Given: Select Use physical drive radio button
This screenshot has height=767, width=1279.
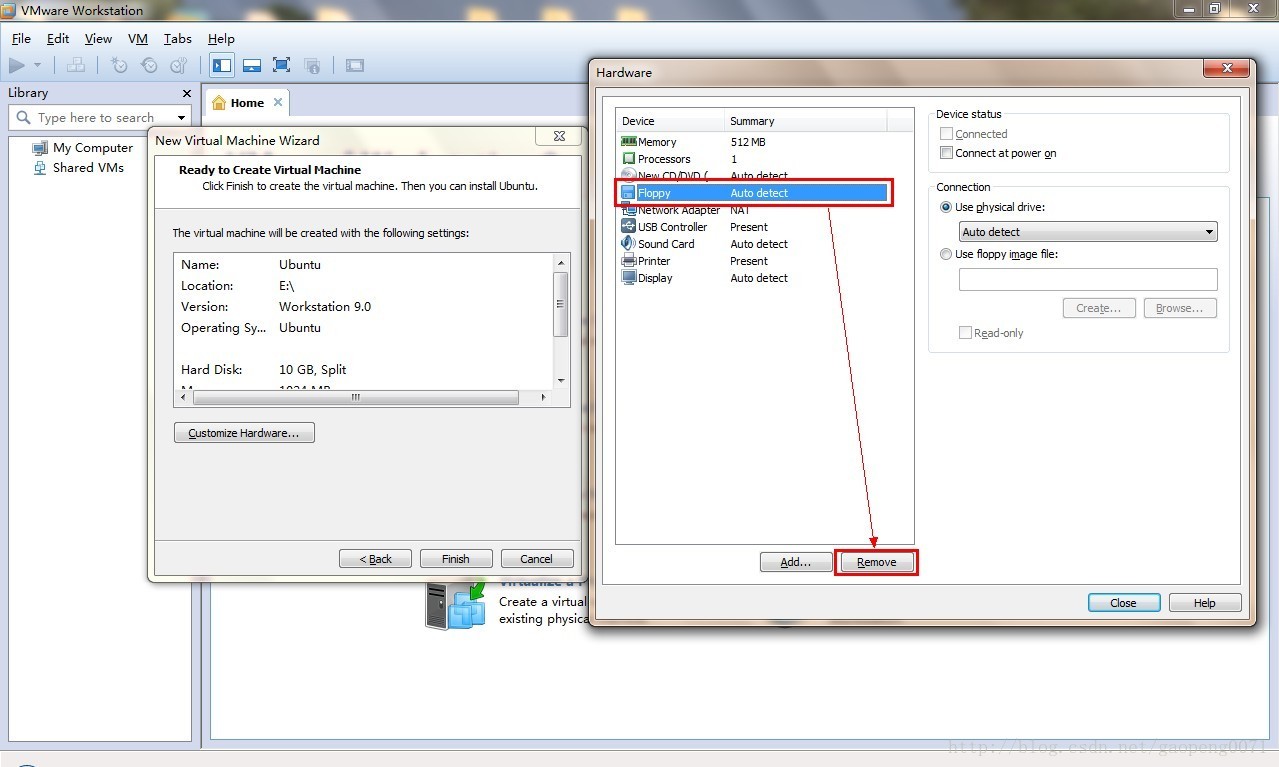Looking at the screenshot, I should (x=946, y=207).
